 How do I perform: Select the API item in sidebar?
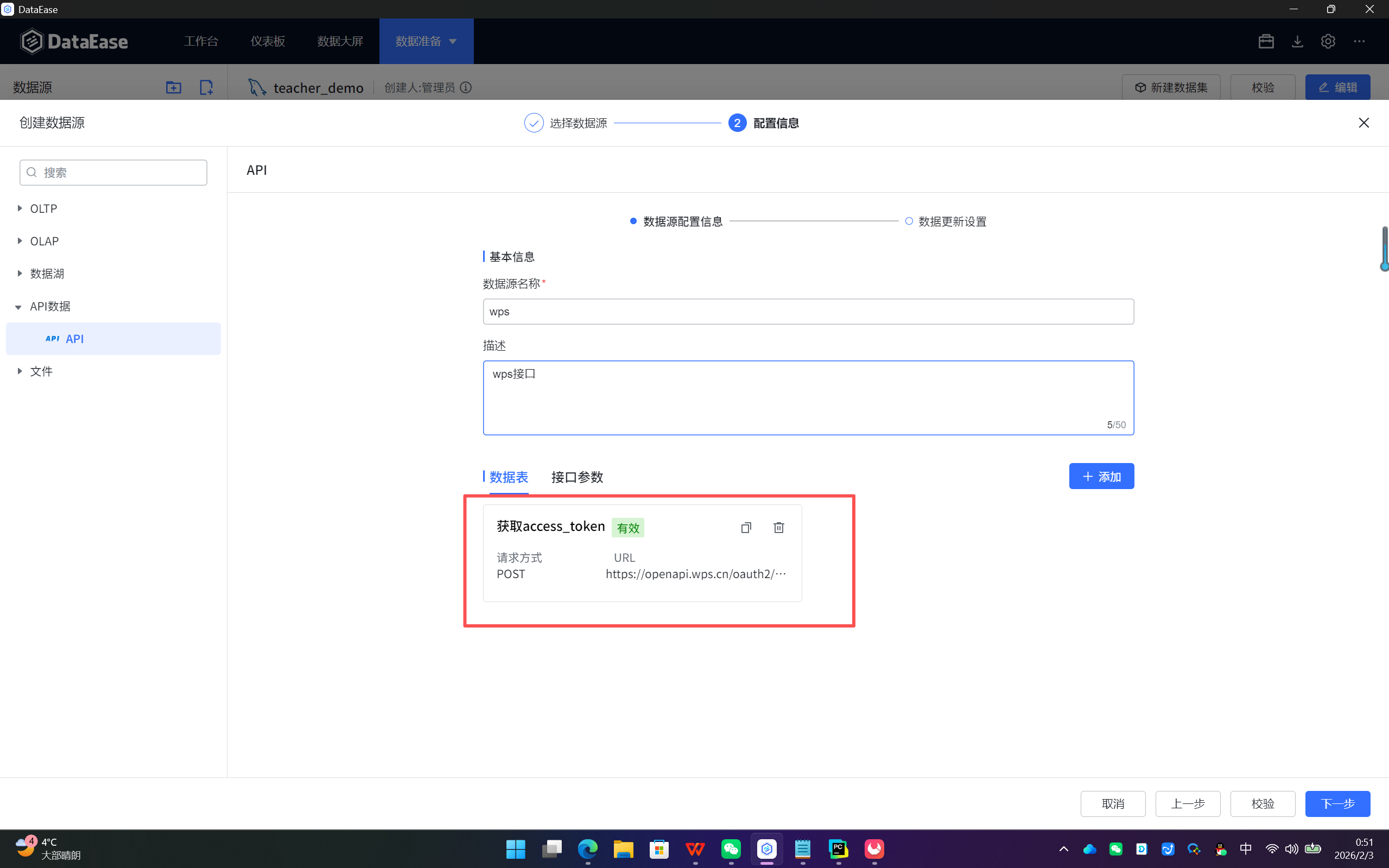pos(74,339)
